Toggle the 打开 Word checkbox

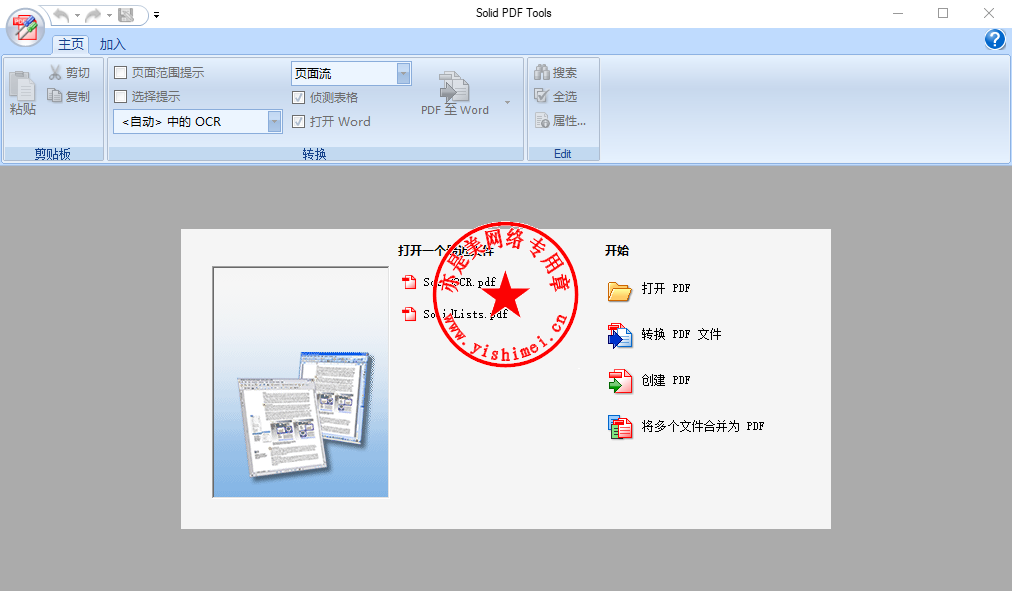pos(298,121)
